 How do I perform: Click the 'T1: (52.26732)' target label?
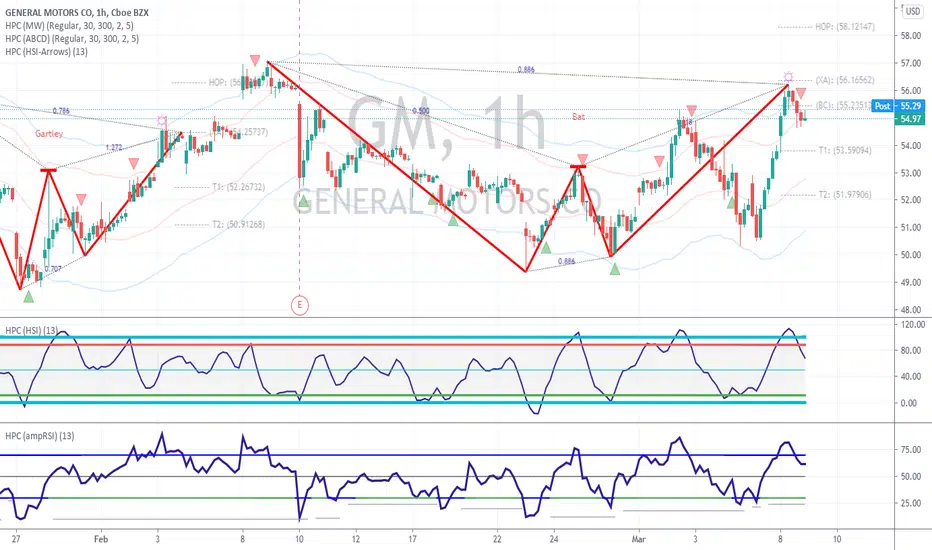238,187
